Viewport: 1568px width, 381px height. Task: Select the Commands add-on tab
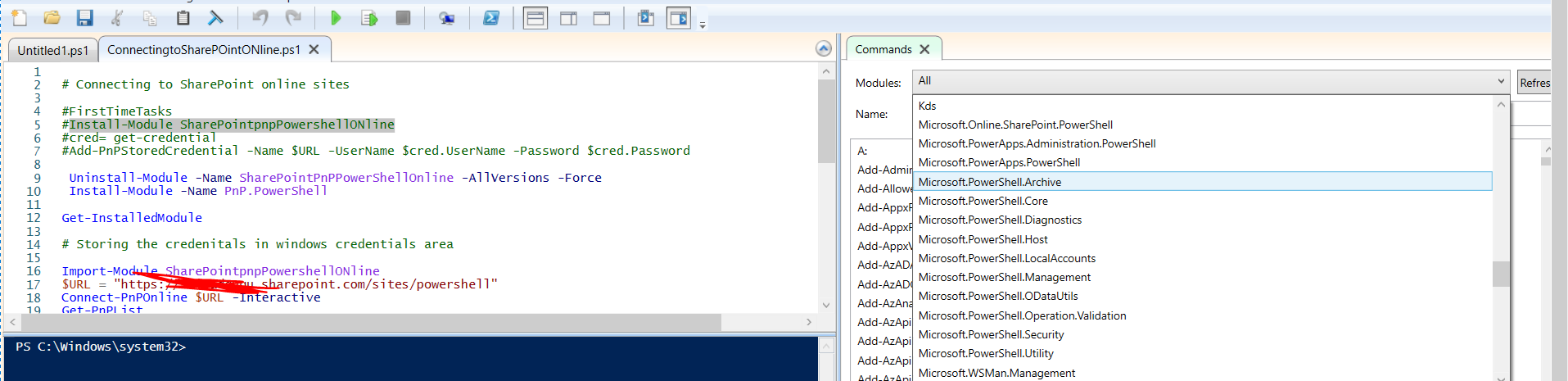883,49
